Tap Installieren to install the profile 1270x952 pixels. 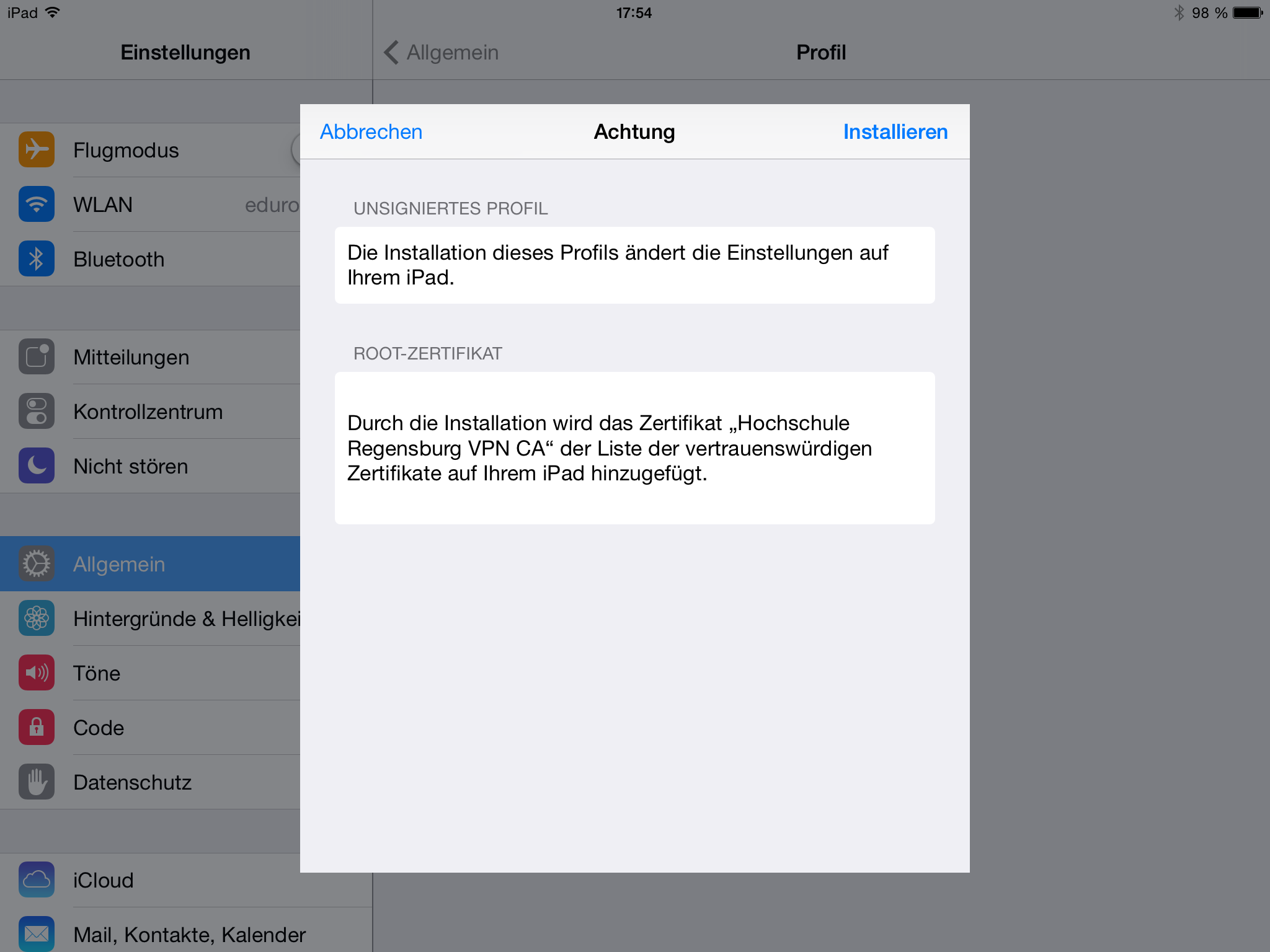[x=895, y=132]
